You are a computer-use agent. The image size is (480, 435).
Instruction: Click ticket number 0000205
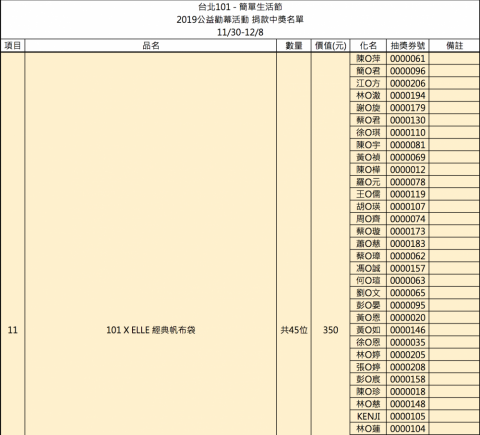(408, 355)
